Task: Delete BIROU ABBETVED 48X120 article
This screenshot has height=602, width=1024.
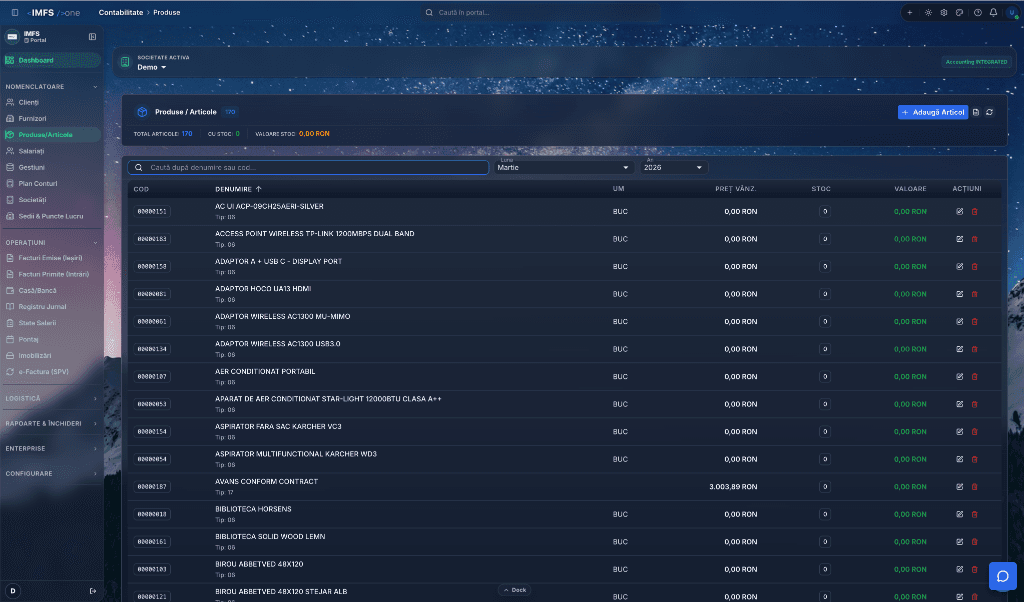Action: 974,569
